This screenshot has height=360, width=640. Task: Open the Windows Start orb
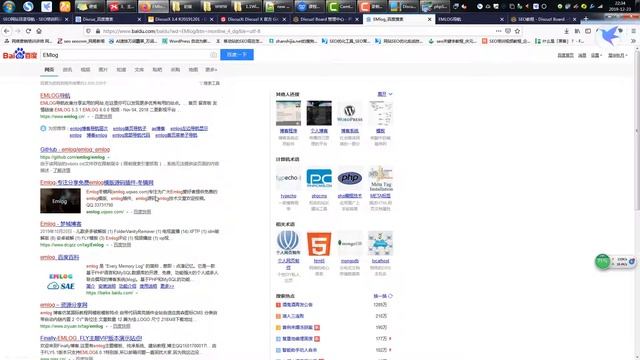tap(9, 6)
